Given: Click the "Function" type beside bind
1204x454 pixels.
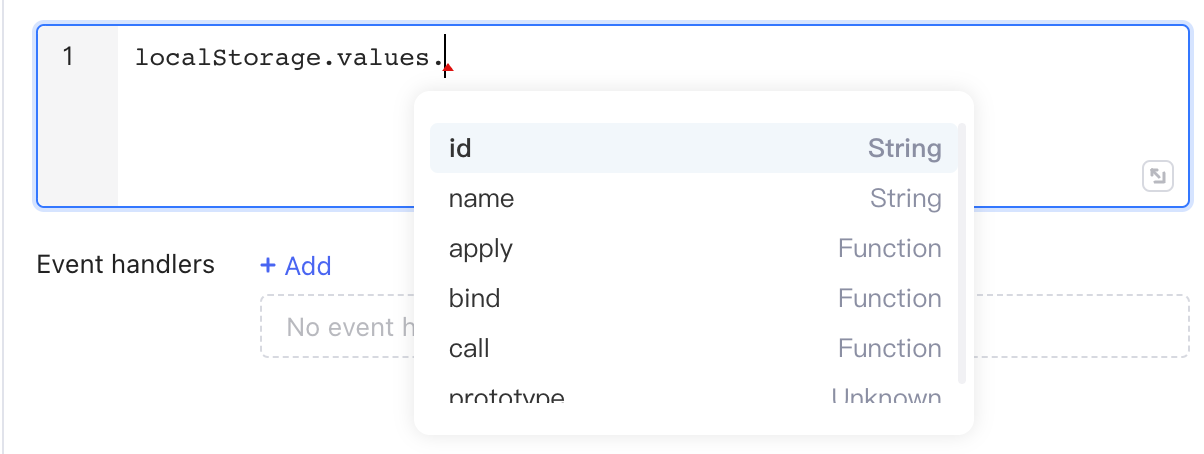Looking at the screenshot, I should [889, 299].
